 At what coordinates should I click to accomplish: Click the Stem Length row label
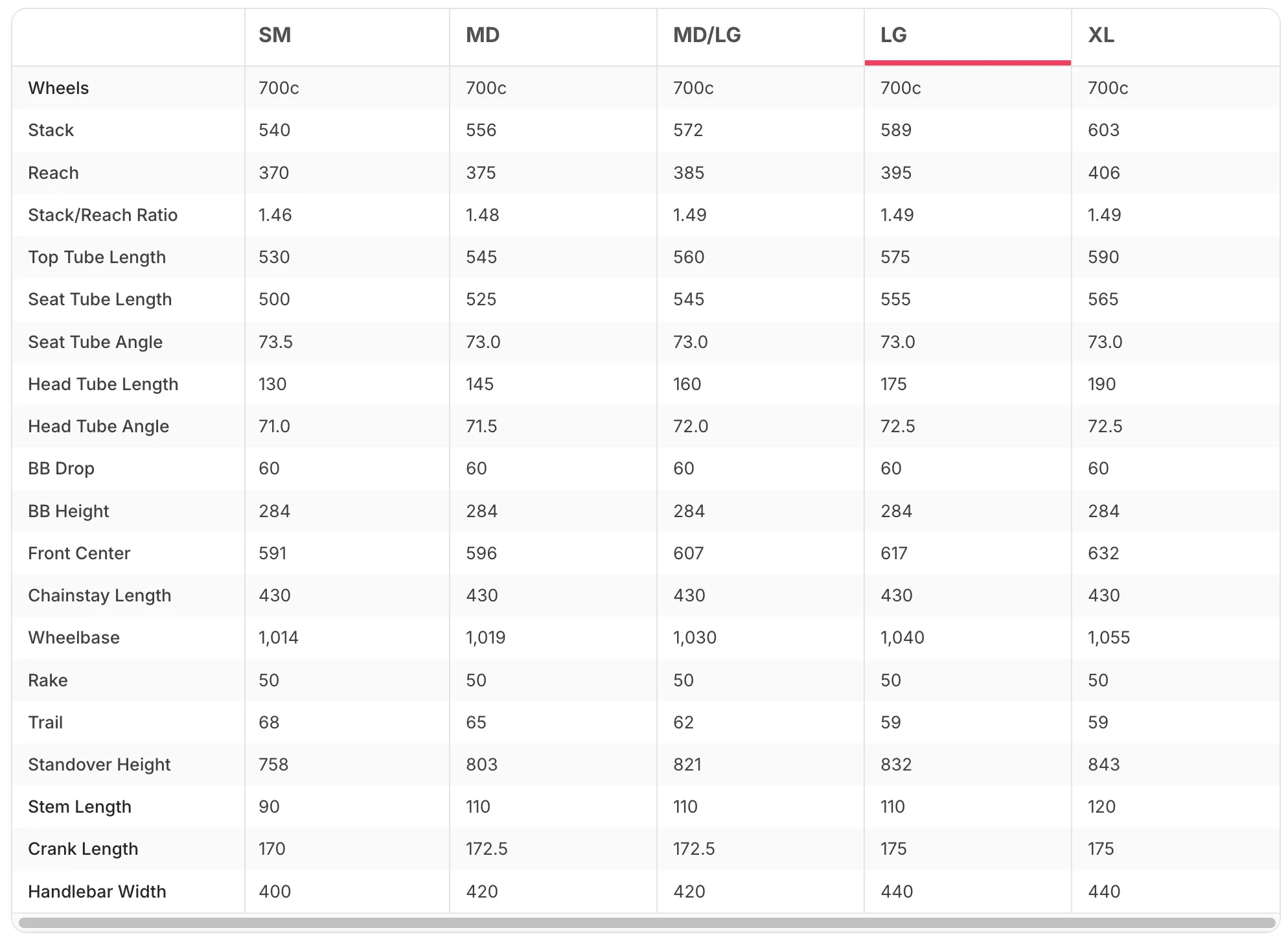pos(80,807)
